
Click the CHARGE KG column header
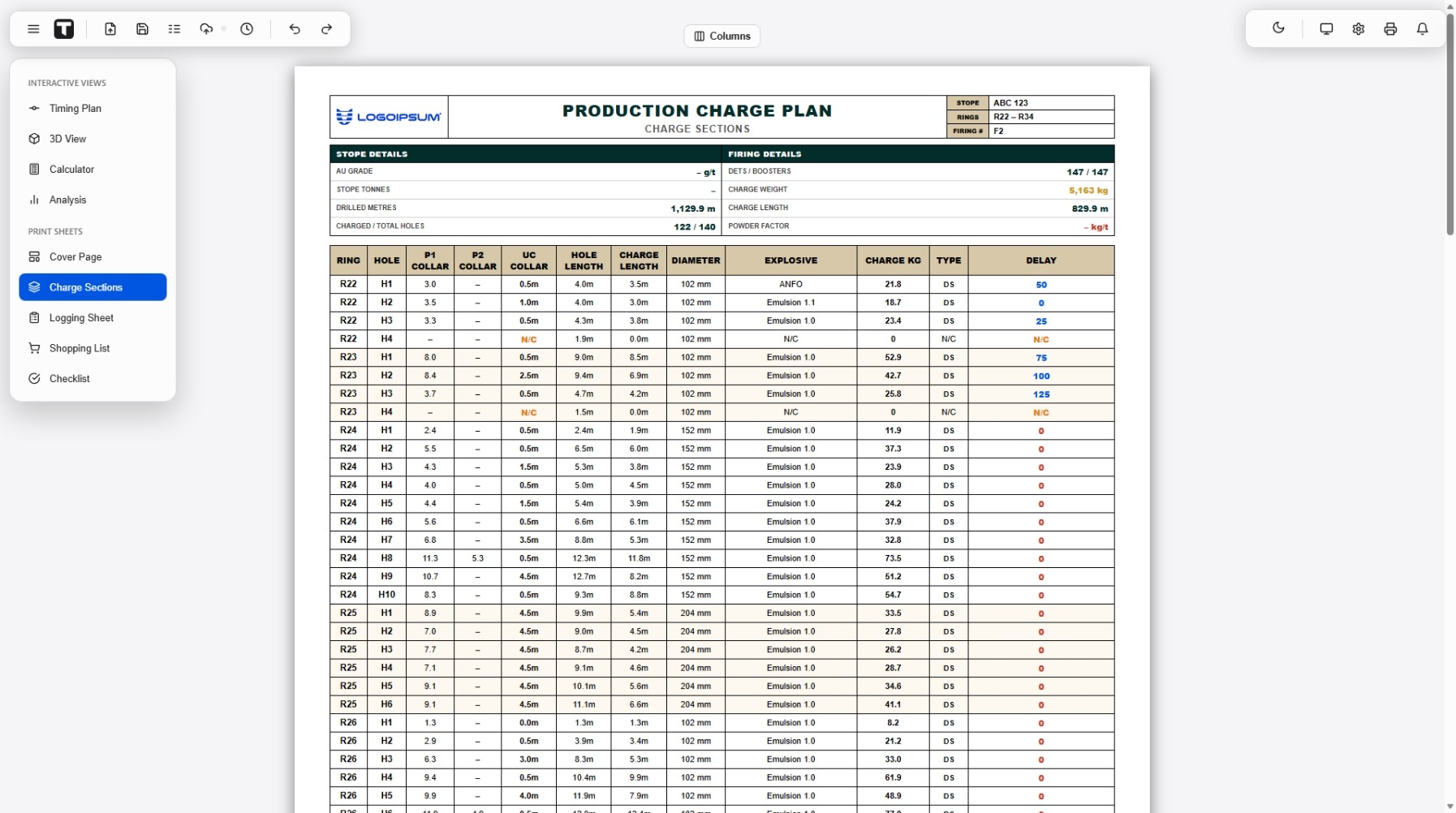pyautogui.click(x=893, y=260)
